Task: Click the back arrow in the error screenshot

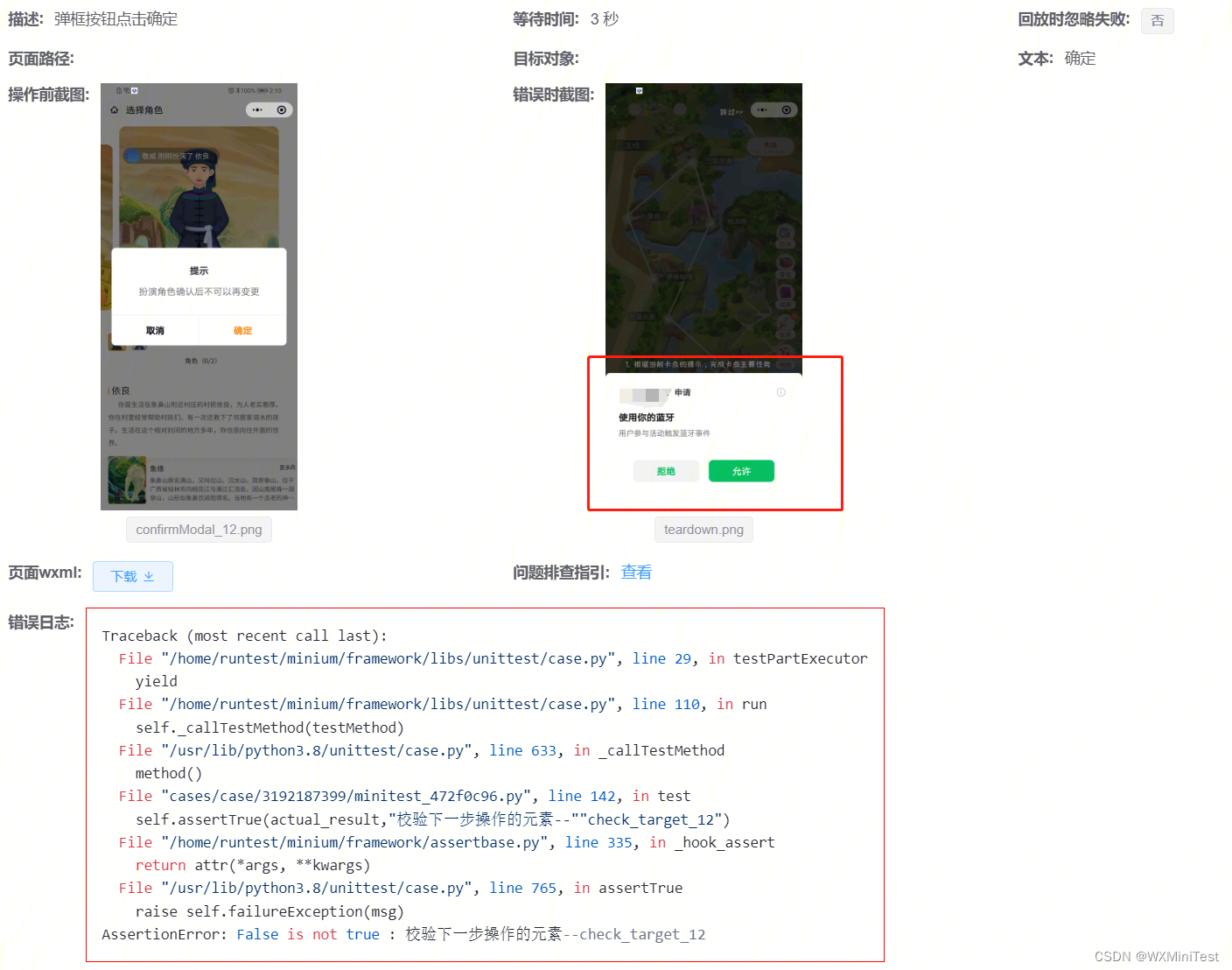Action: tap(614, 110)
